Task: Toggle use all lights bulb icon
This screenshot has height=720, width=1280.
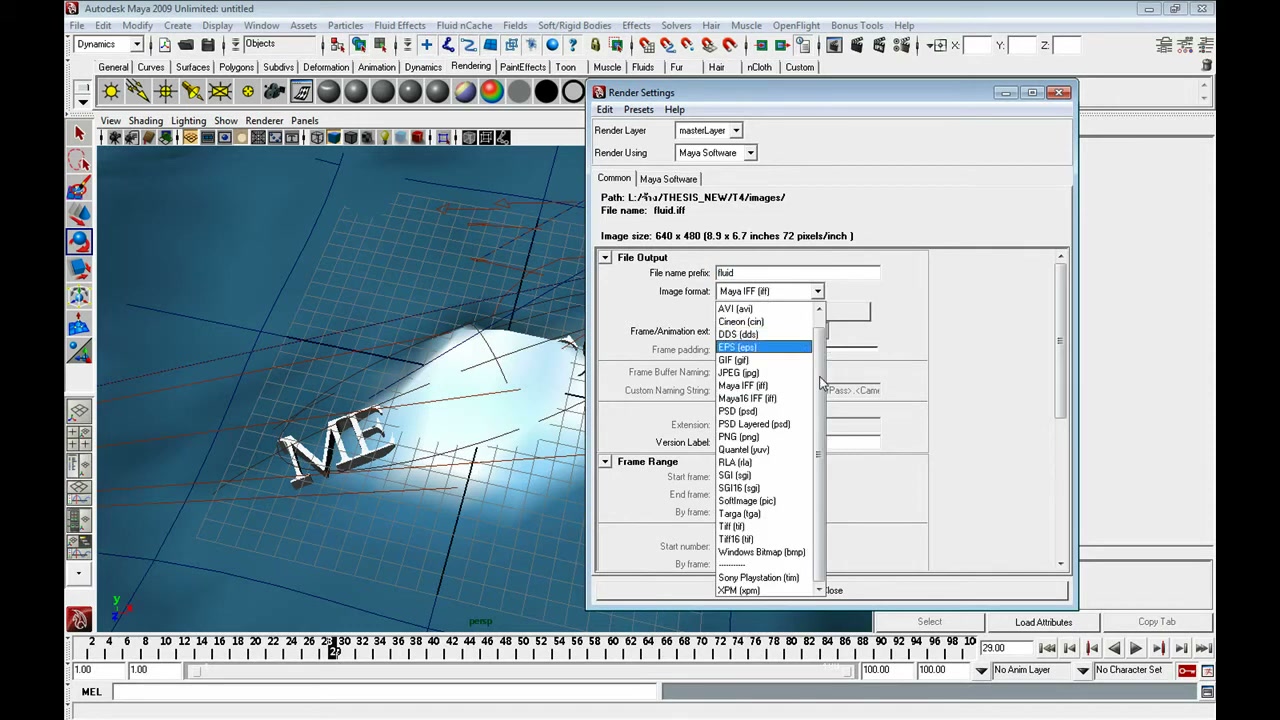Action: 383,137
